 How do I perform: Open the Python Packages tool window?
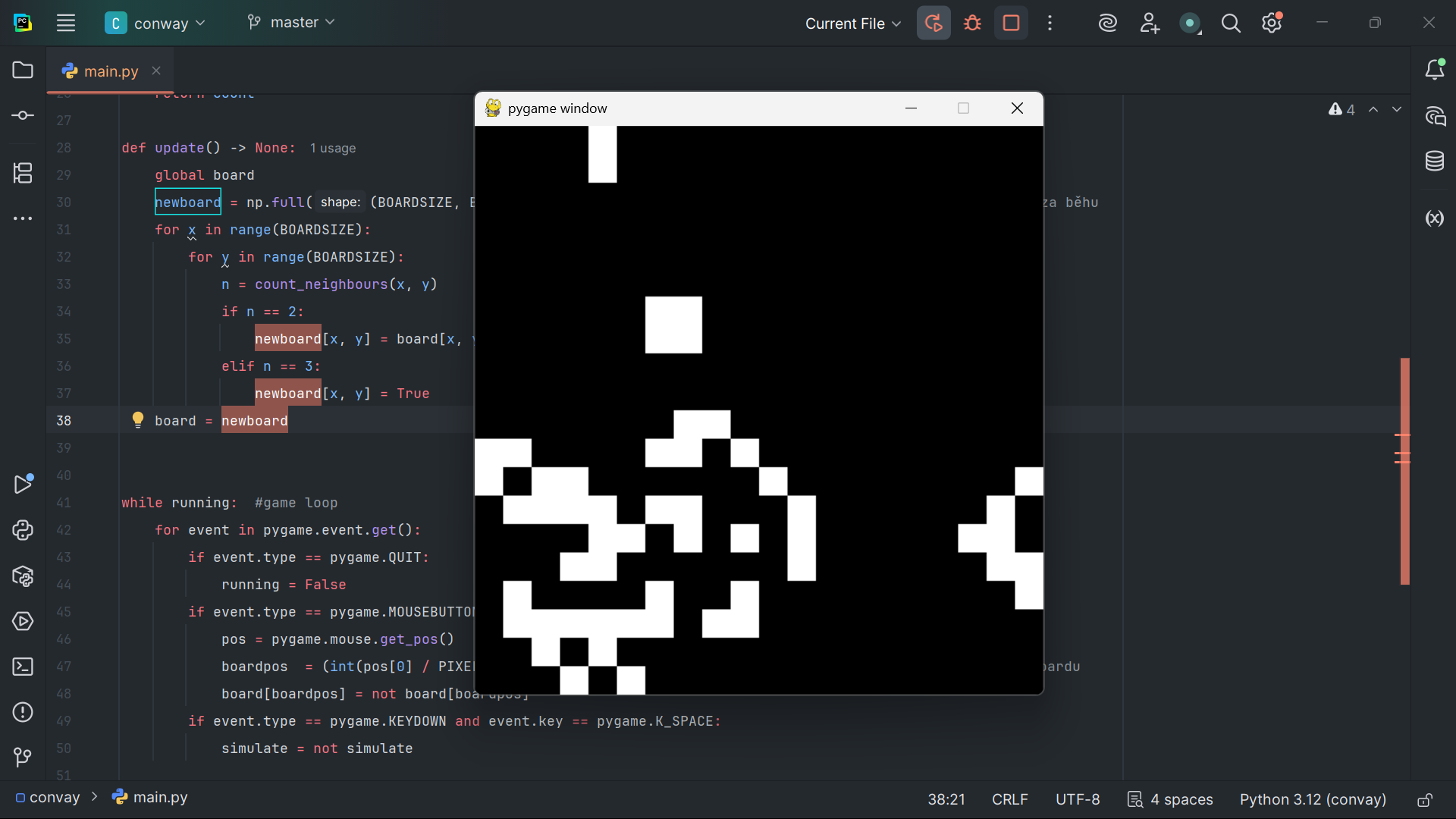click(23, 576)
